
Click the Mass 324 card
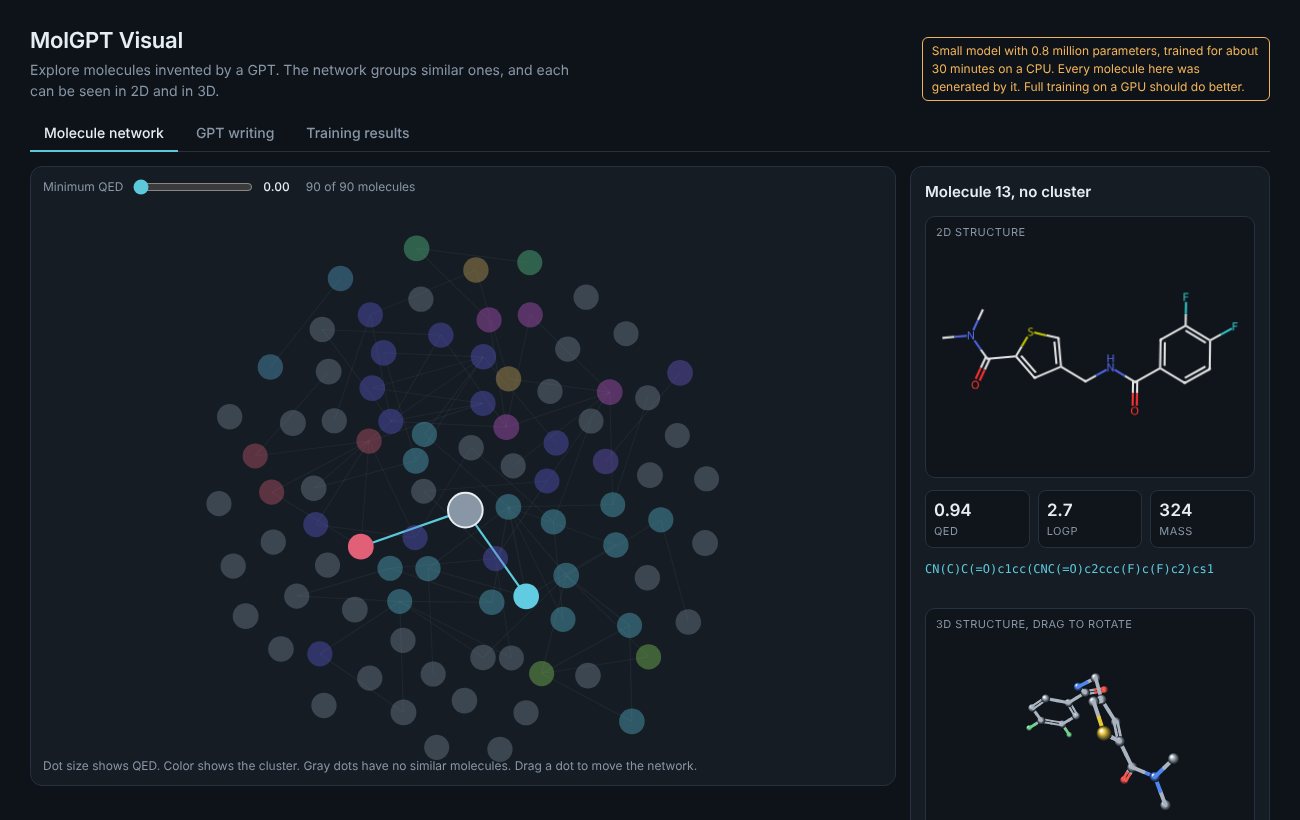(1202, 519)
